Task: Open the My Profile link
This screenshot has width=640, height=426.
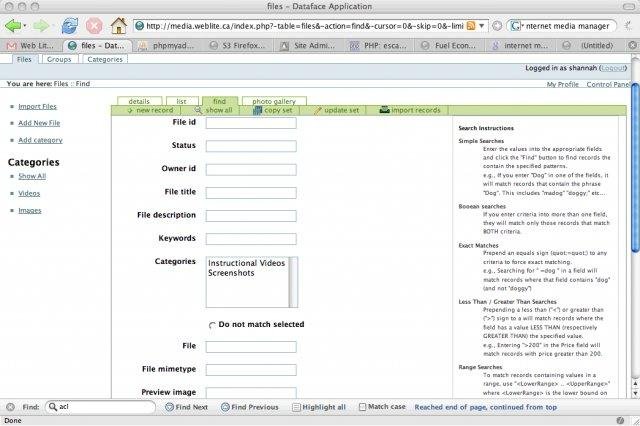Action: [x=562, y=84]
